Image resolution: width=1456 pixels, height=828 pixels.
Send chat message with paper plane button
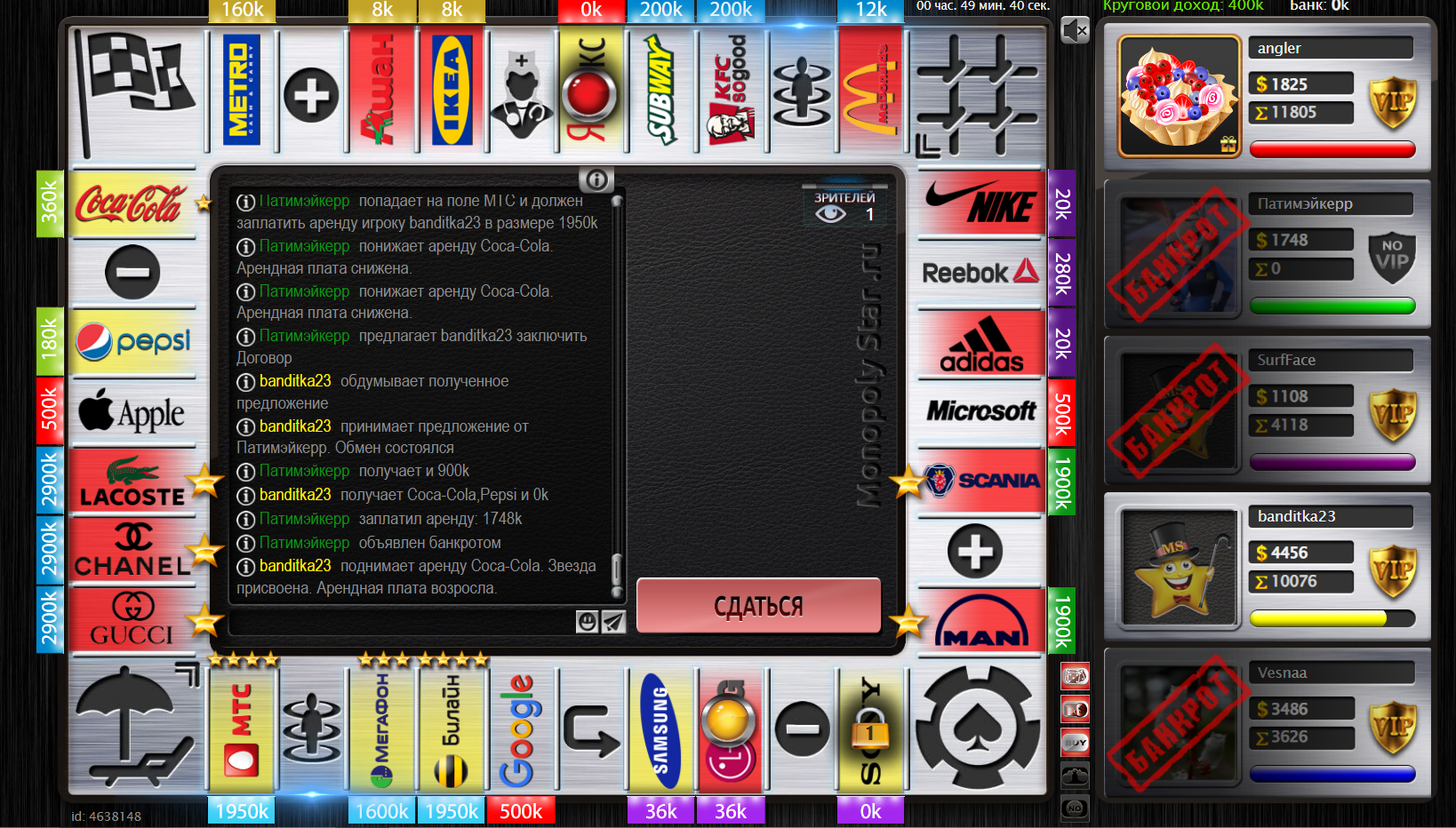coord(613,622)
